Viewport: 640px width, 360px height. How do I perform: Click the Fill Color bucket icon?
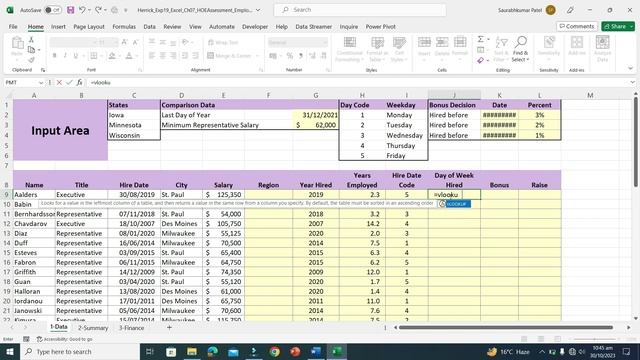tap(112, 56)
